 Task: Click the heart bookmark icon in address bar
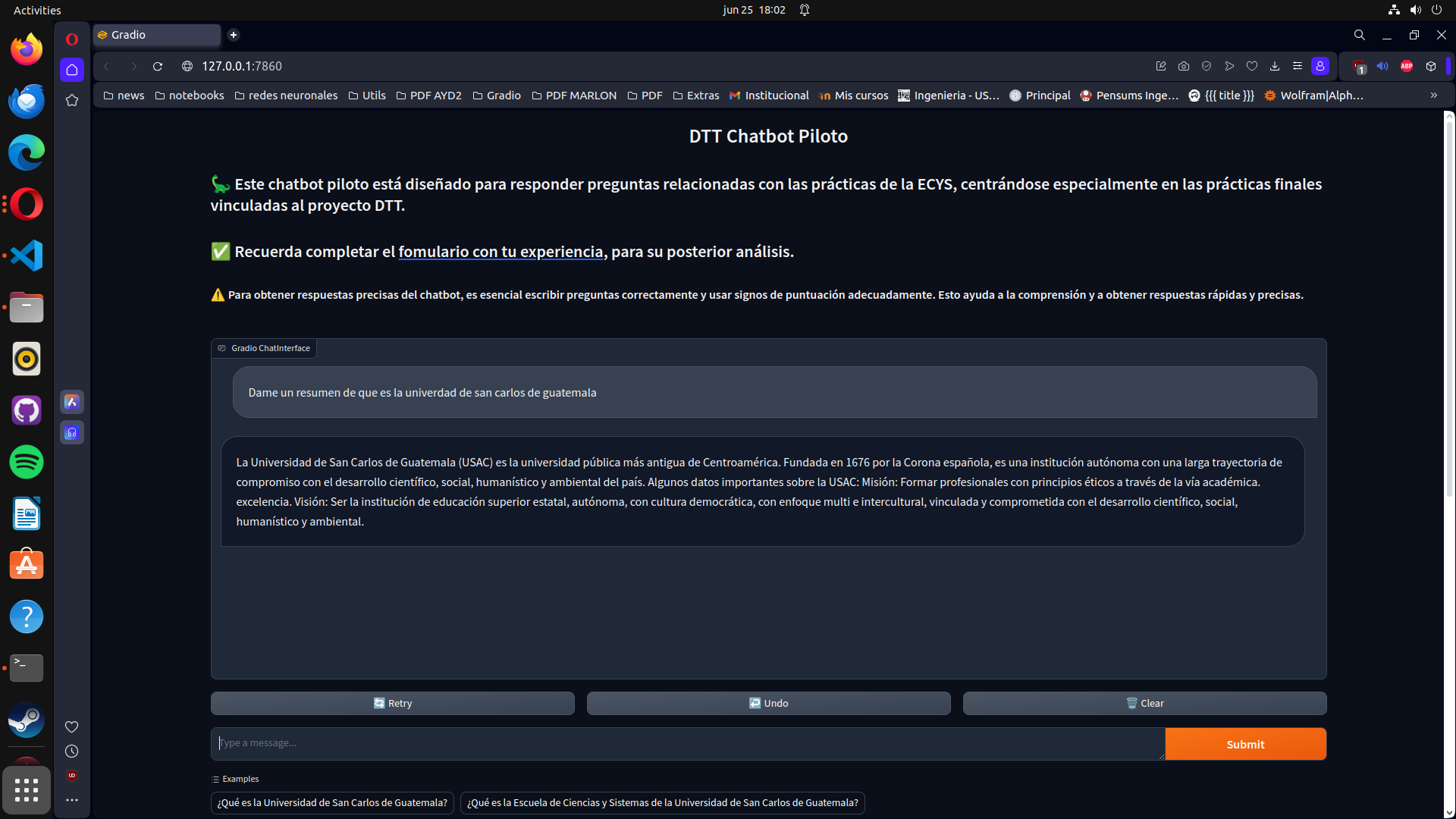pyautogui.click(x=1252, y=67)
